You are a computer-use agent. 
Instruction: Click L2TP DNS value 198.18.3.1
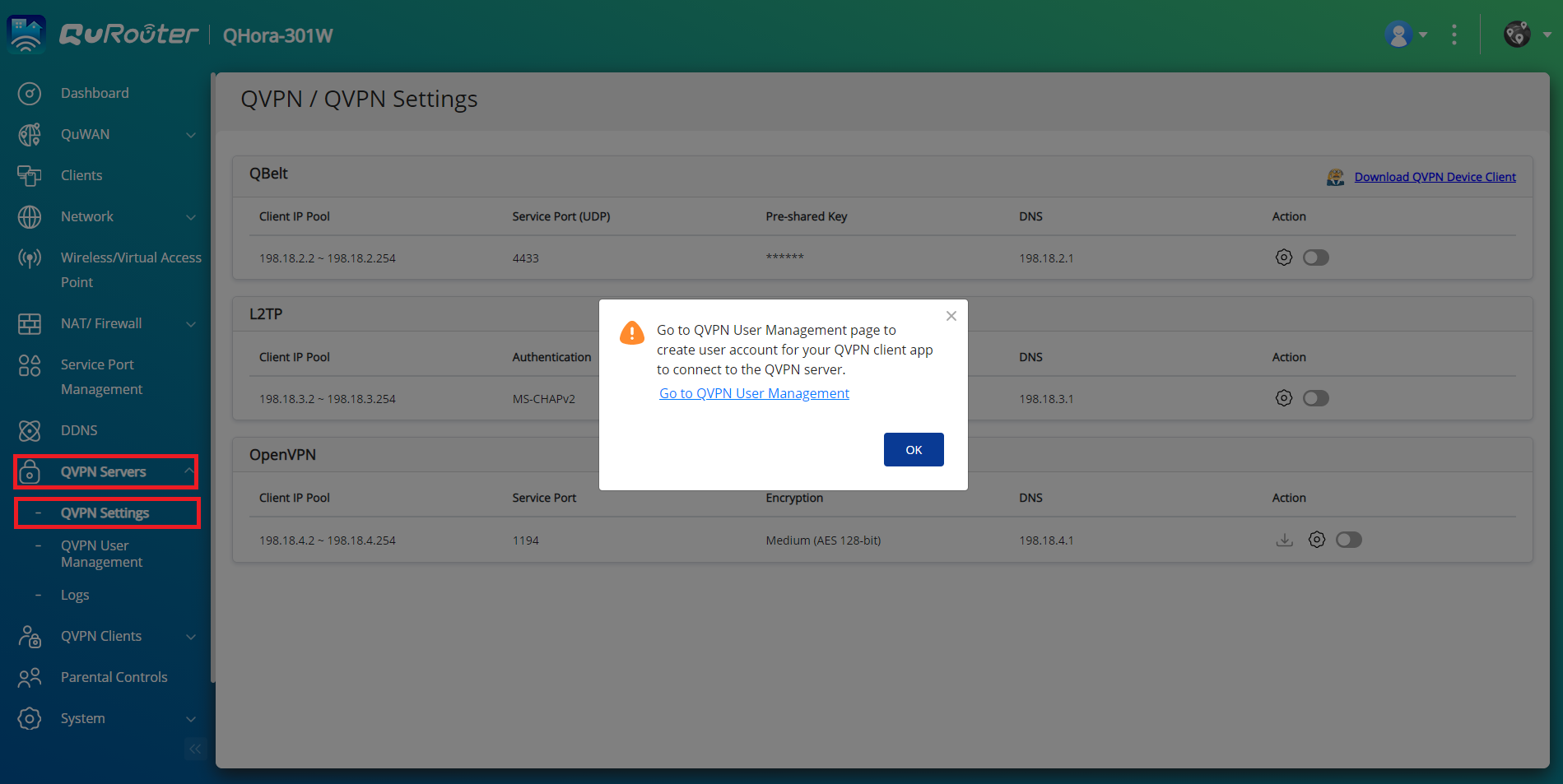click(x=1046, y=399)
